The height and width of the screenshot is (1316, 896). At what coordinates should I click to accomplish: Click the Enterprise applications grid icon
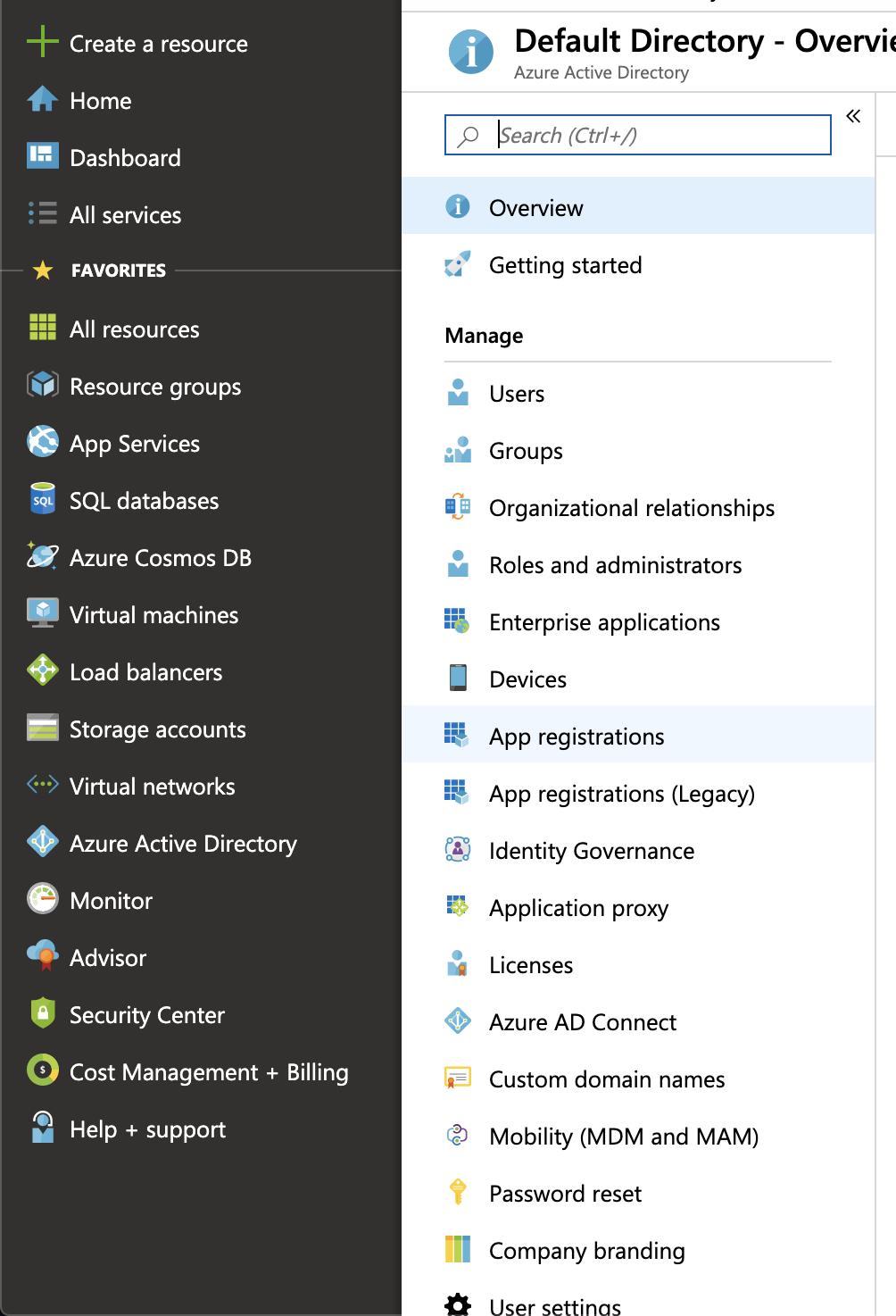(457, 621)
